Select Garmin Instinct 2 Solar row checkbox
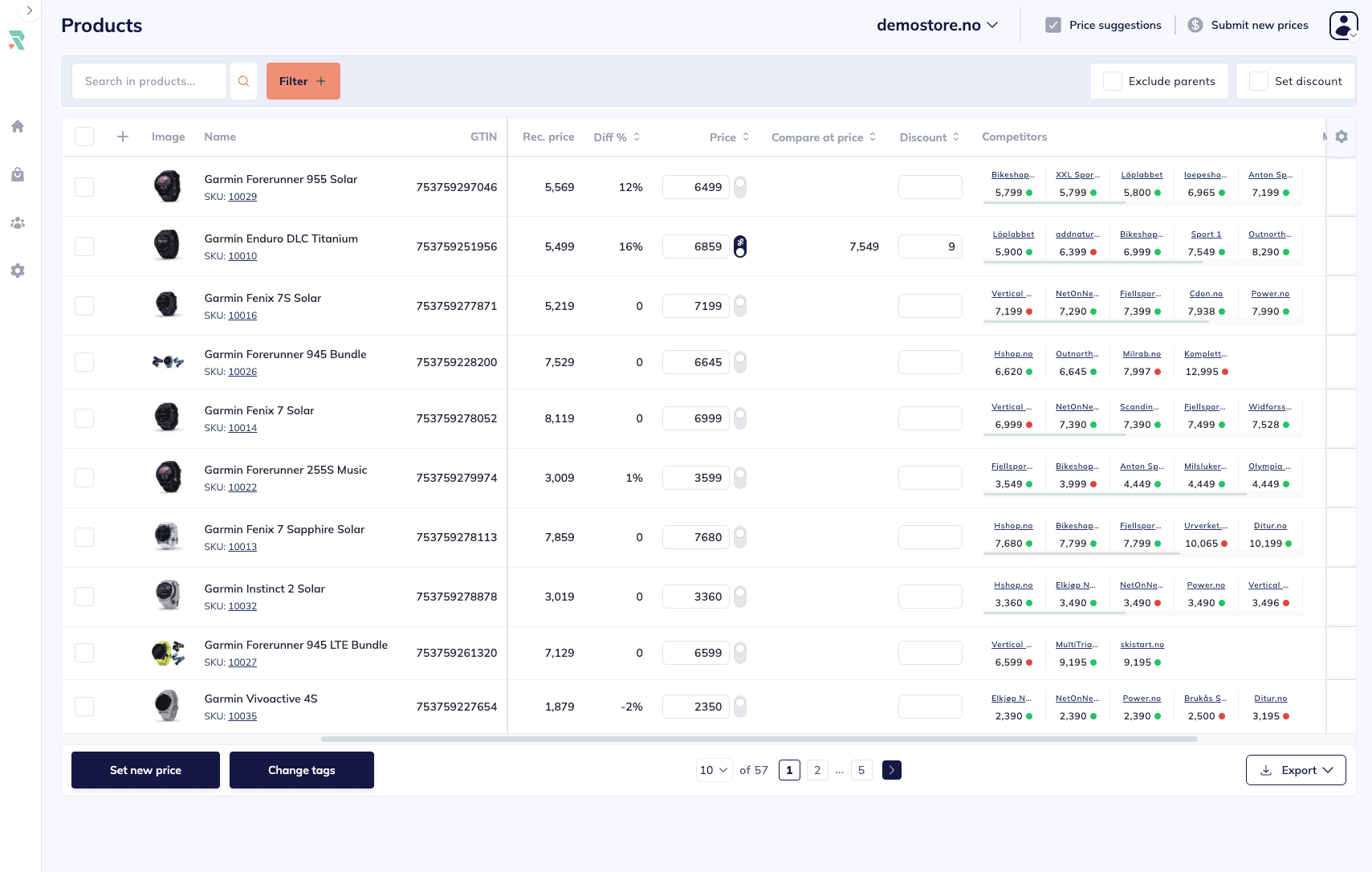The height and width of the screenshot is (872, 1372). (84, 597)
